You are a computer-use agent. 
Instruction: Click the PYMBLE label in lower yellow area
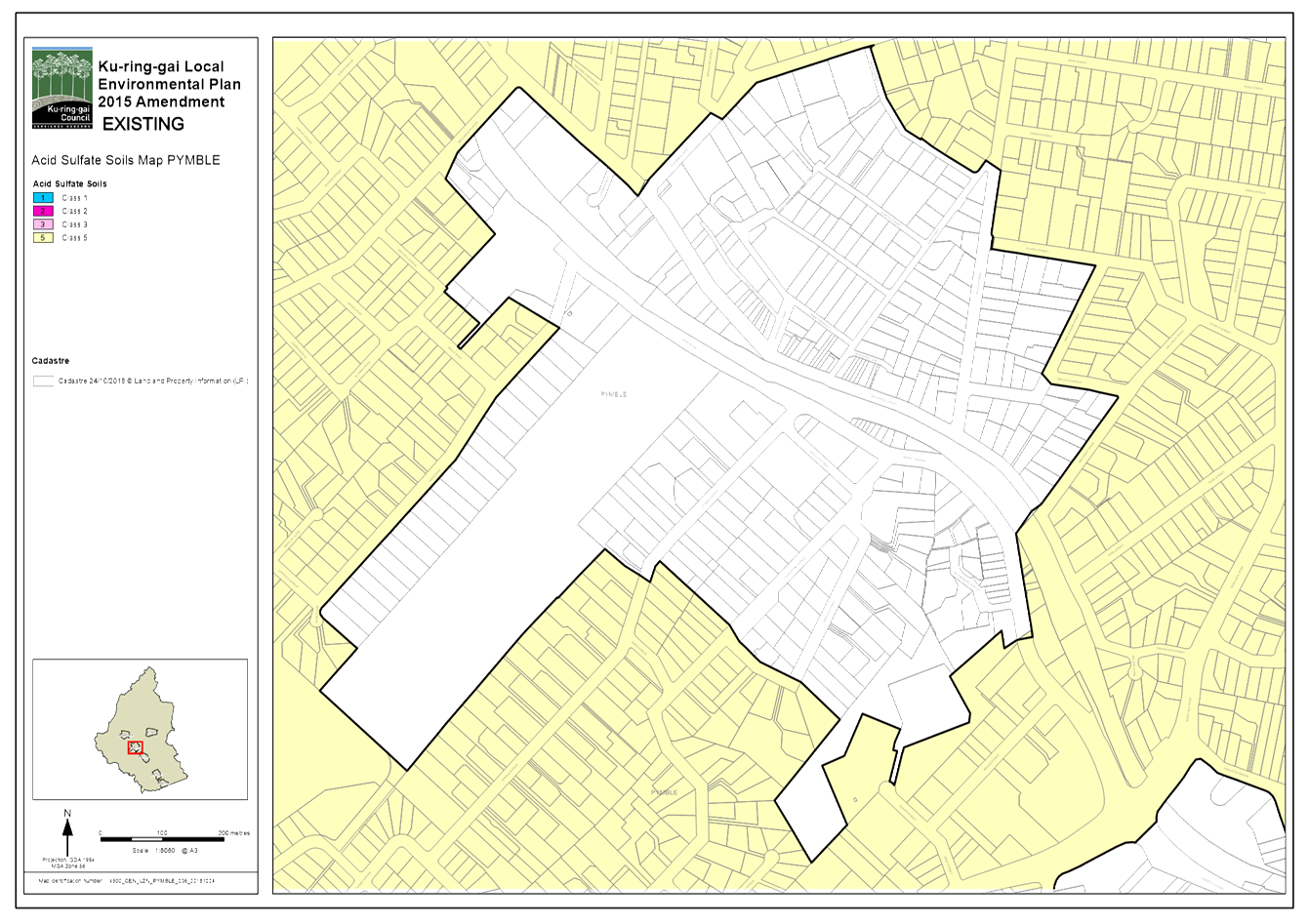pyautogui.click(x=664, y=792)
